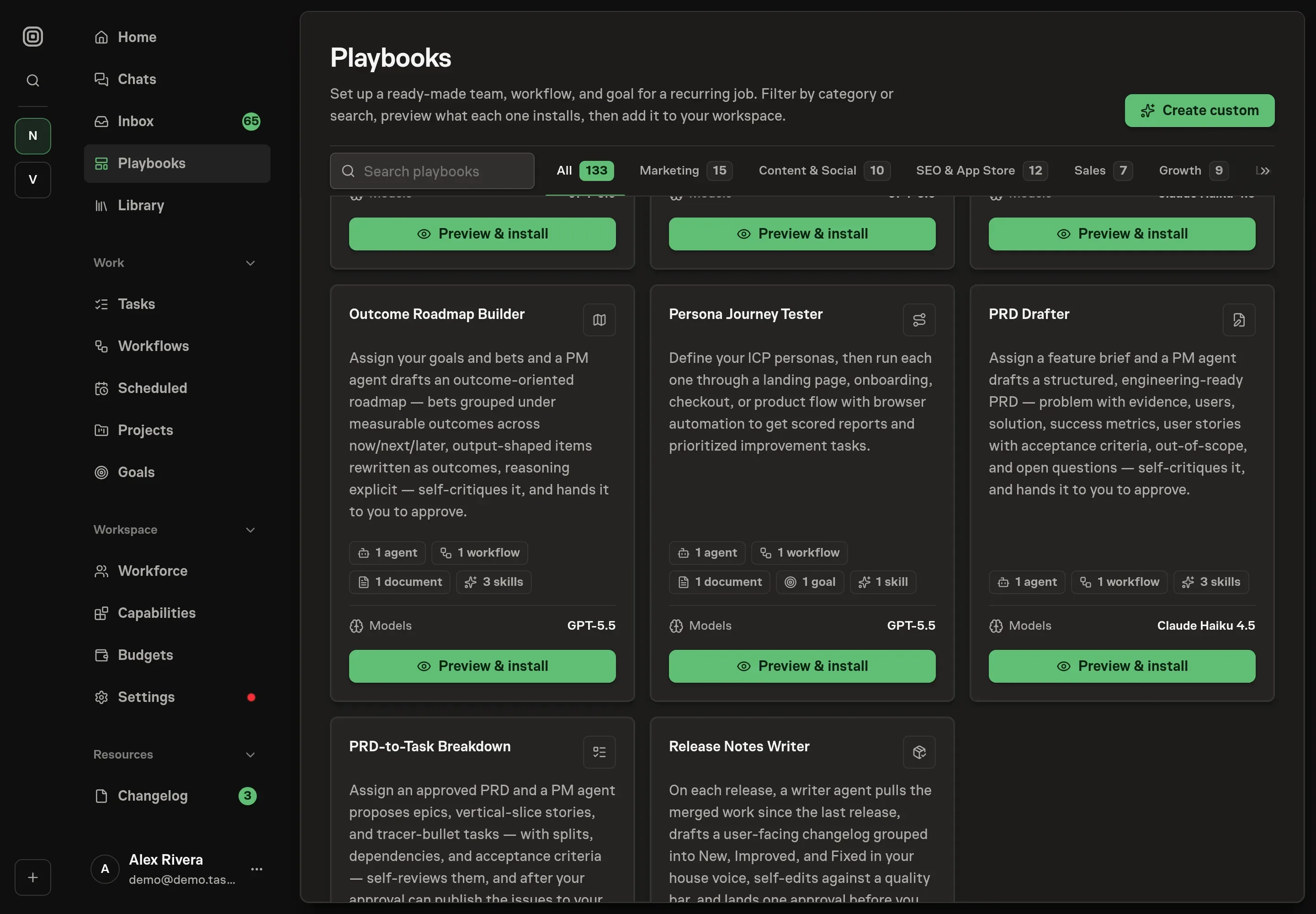Open Home in the sidebar
Viewport: 1316px width, 914px height.
pyautogui.click(x=177, y=37)
